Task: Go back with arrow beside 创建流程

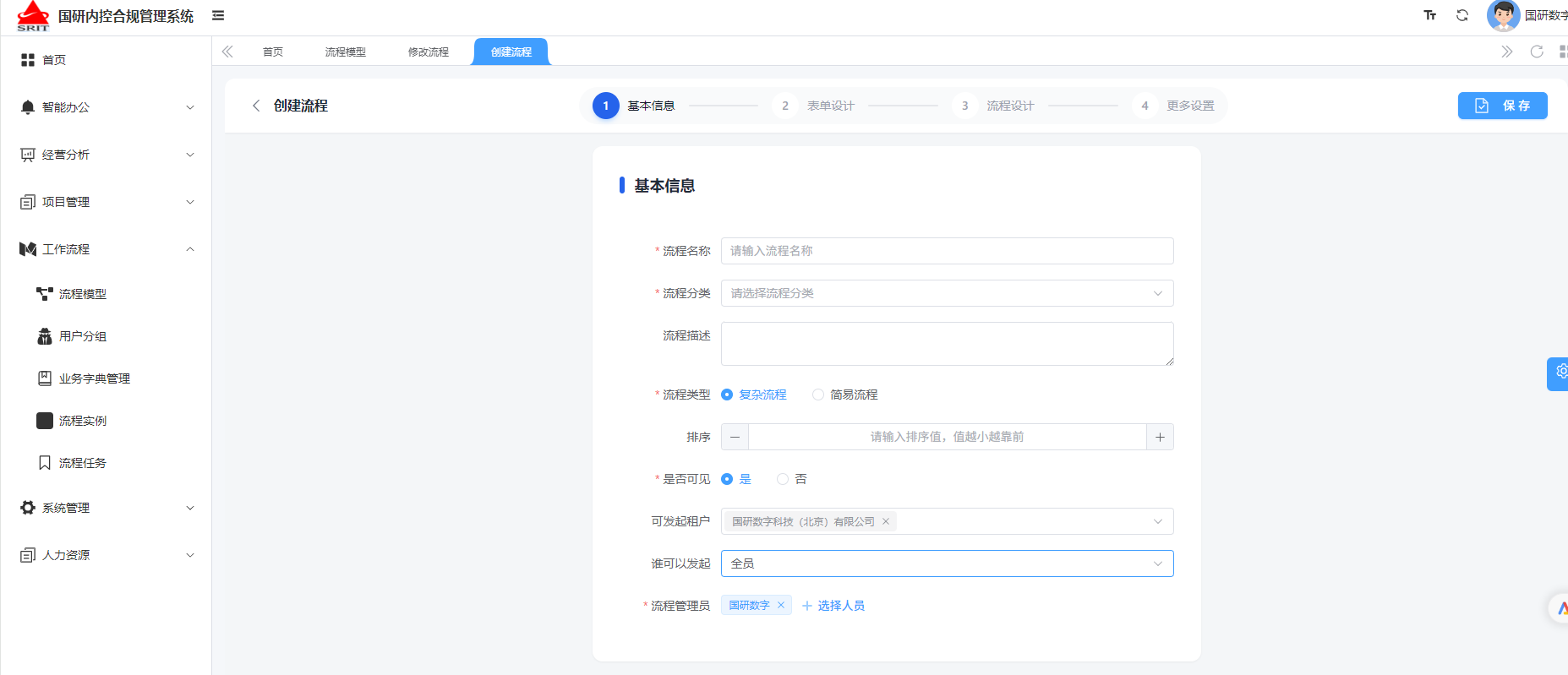Action: [x=256, y=106]
